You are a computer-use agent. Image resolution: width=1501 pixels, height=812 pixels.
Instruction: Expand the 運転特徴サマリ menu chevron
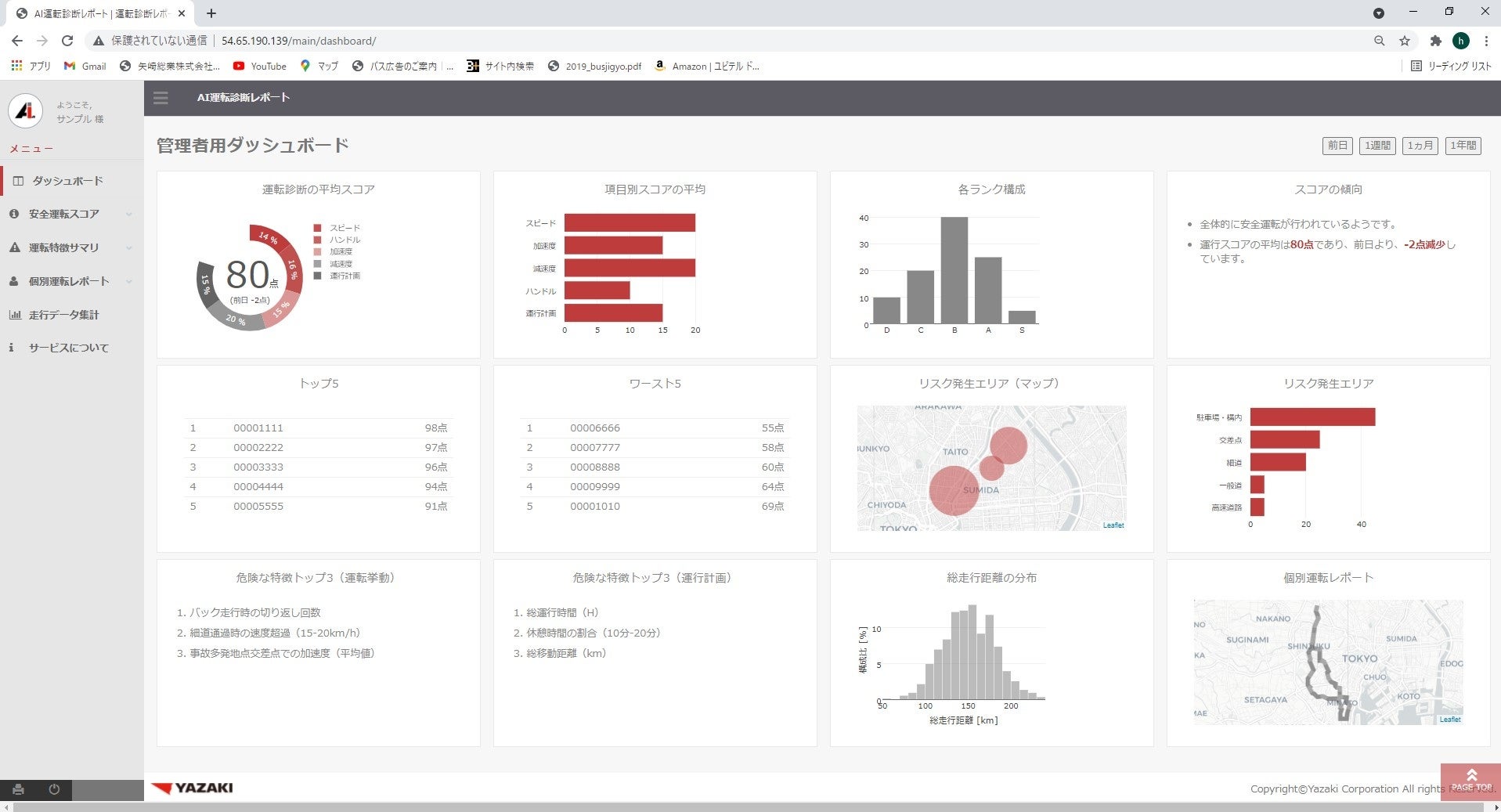click(128, 248)
